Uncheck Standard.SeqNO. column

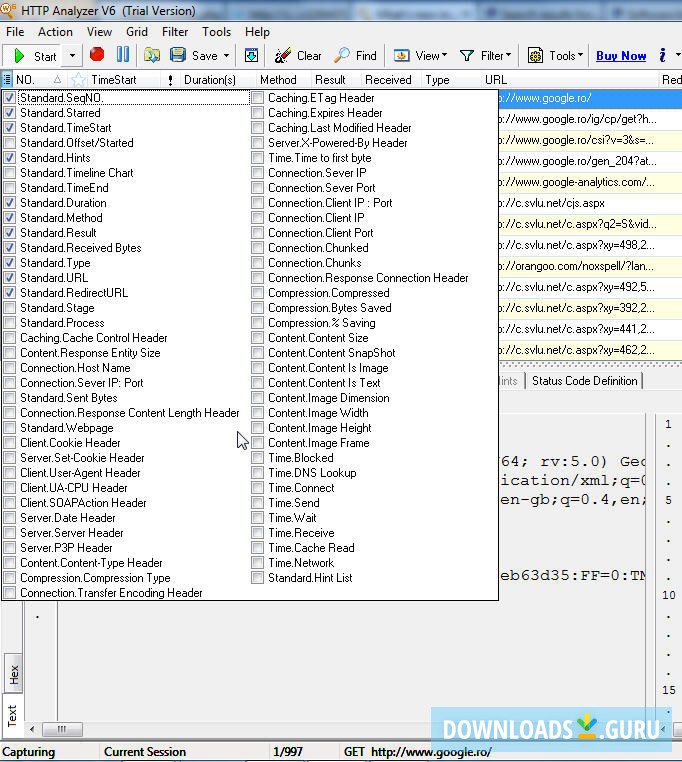(9, 98)
